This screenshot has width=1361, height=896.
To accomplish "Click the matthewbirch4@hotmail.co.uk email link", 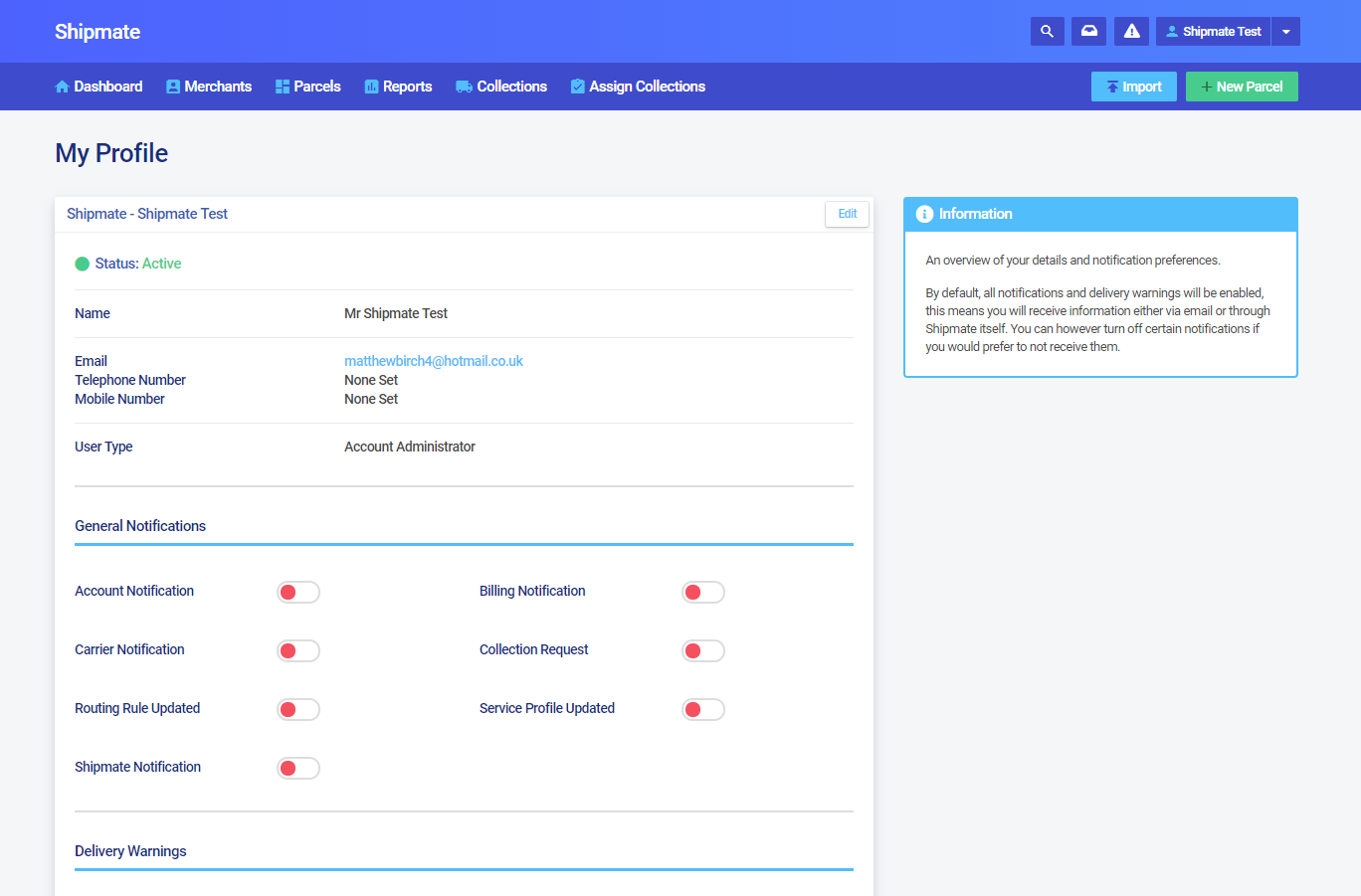I will [x=434, y=361].
